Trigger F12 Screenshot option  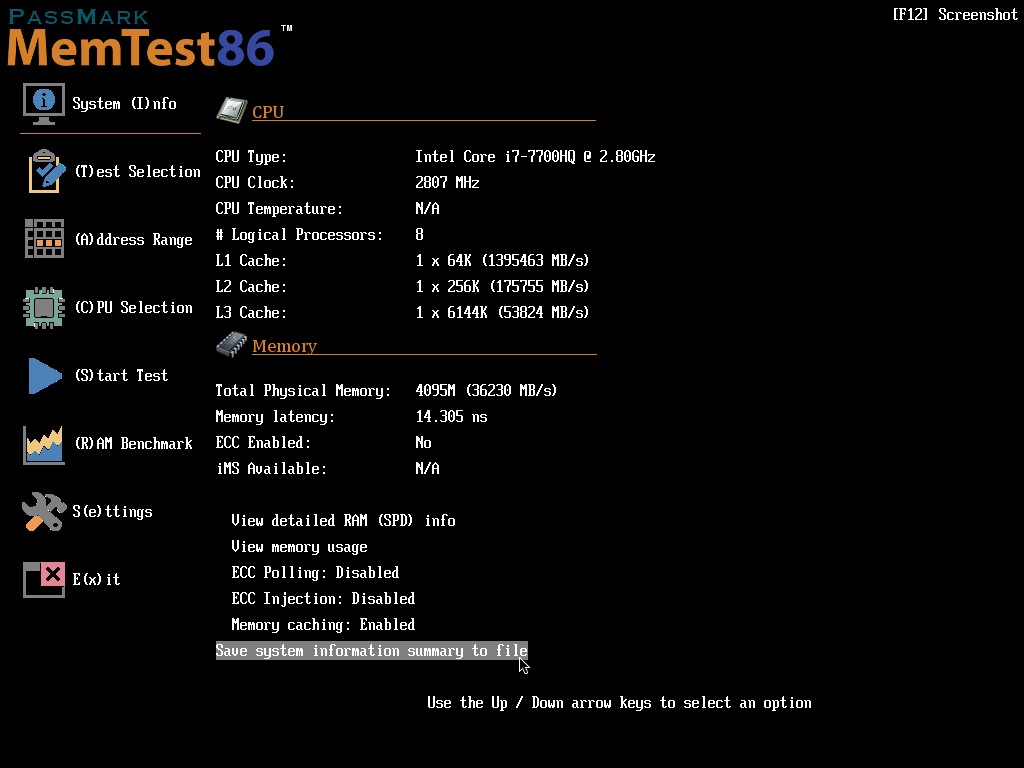(x=954, y=14)
